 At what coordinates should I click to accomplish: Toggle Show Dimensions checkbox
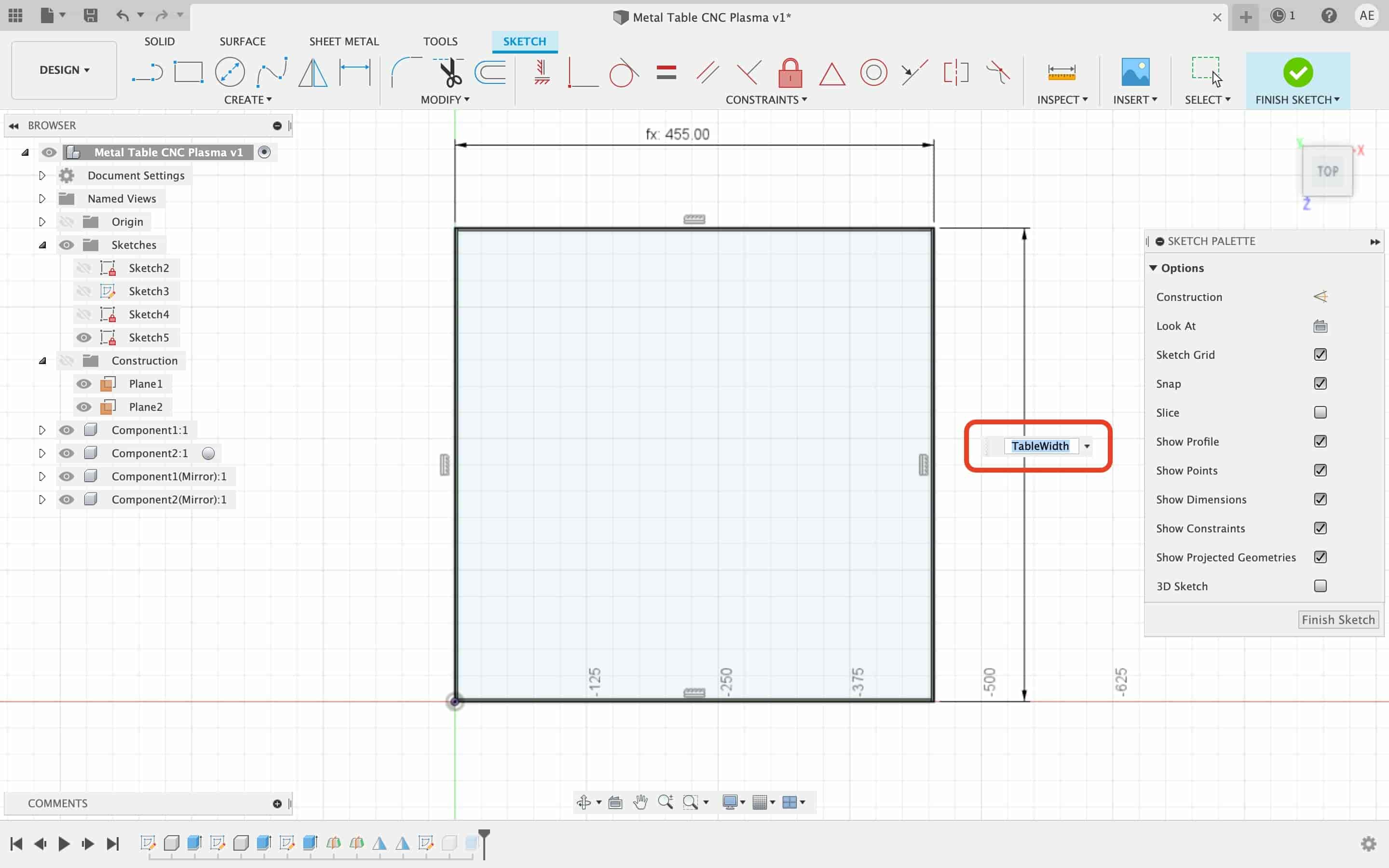[1320, 499]
